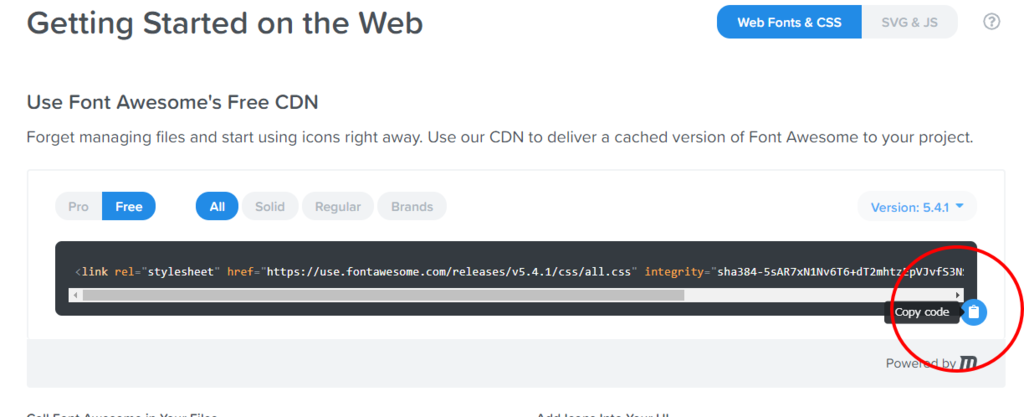
Task: Click the Powered by CDN logo
Action: pos(967,363)
